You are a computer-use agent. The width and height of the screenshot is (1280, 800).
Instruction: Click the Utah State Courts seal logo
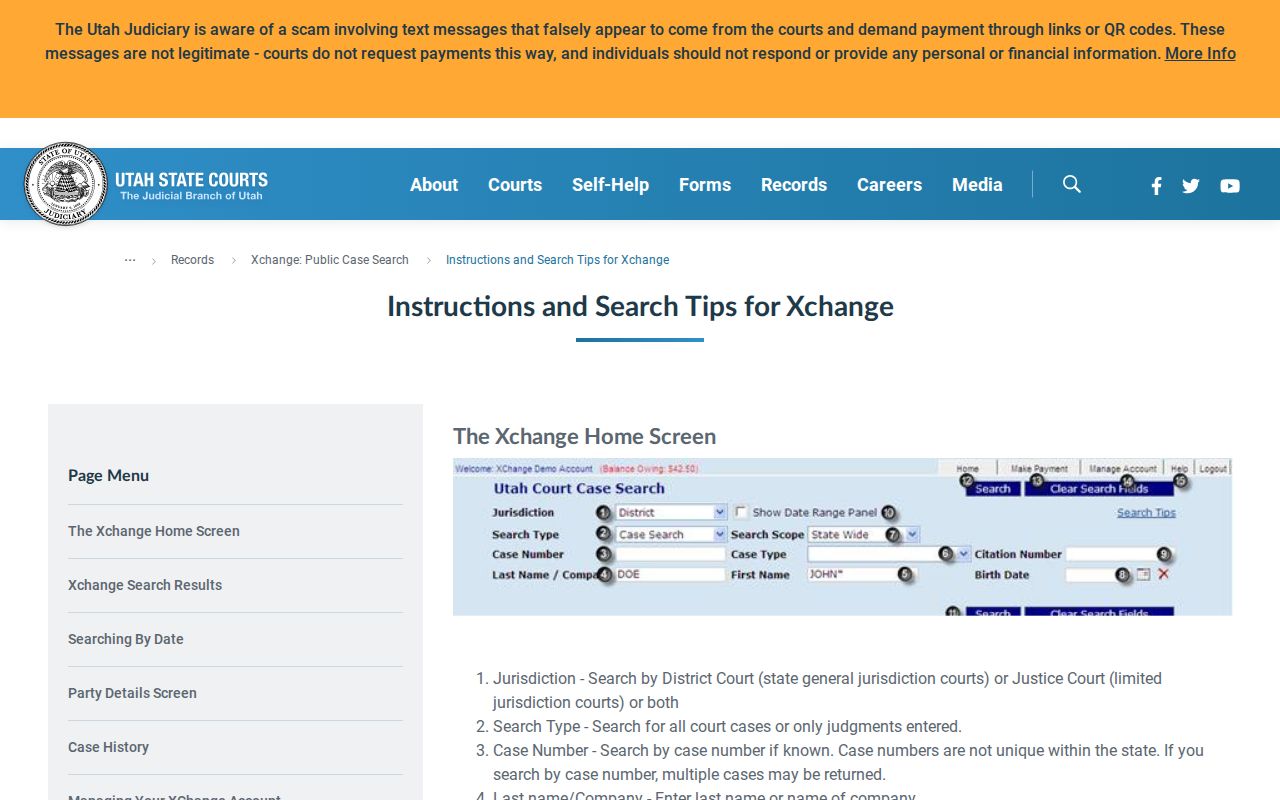click(x=65, y=184)
